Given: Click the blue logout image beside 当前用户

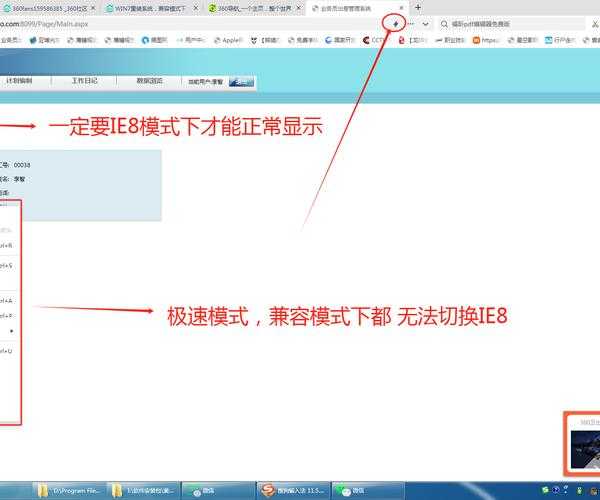Looking at the screenshot, I should click(241, 82).
